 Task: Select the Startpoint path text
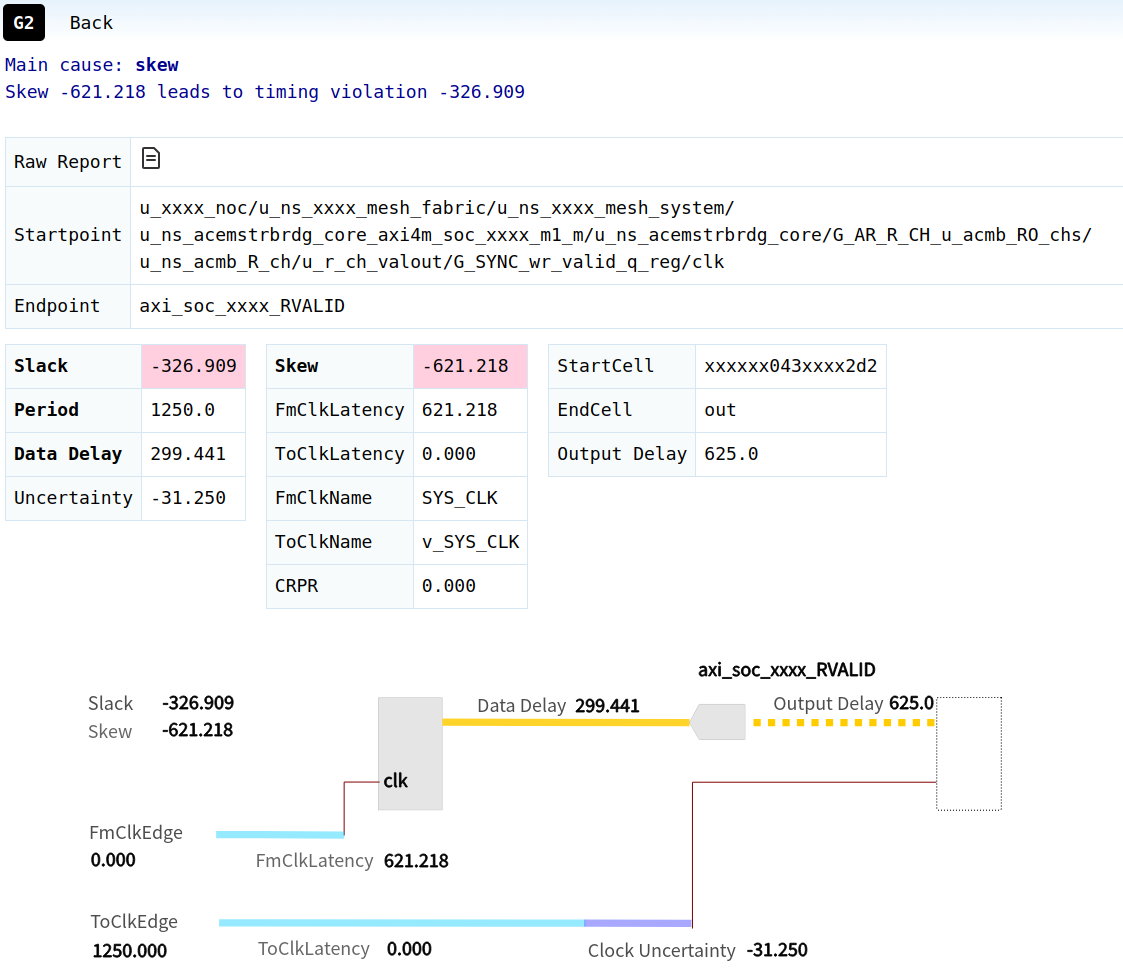[615, 235]
